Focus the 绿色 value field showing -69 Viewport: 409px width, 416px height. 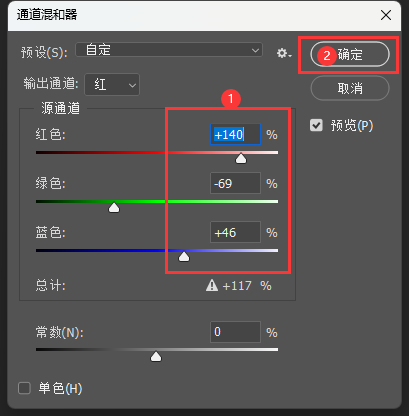point(235,183)
